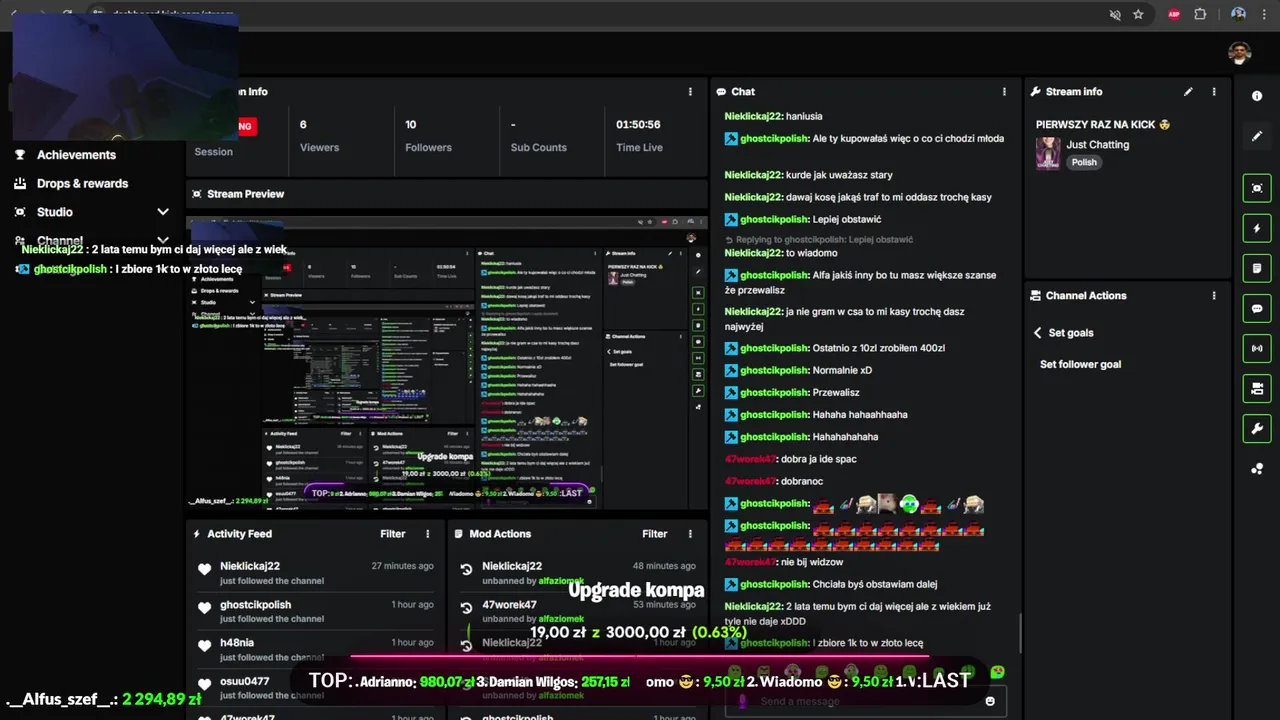Image resolution: width=1280 pixels, height=720 pixels.
Task: Toggle the Stream Preview panel in sidebar
Action: tap(1257, 188)
